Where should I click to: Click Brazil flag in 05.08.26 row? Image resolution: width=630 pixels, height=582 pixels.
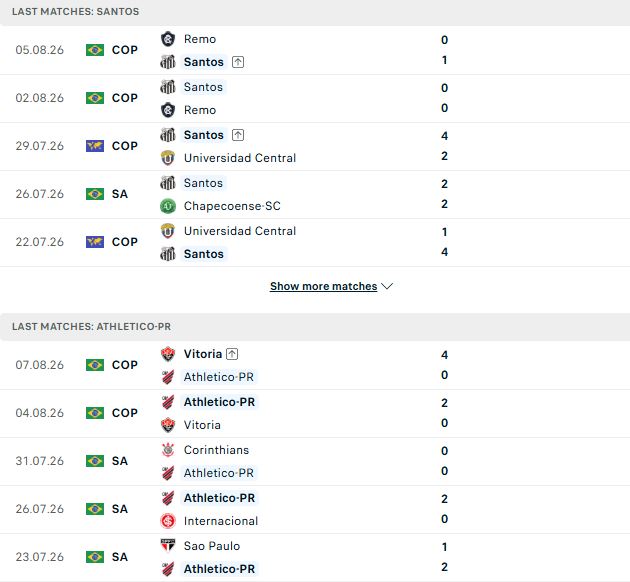click(x=95, y=50)
